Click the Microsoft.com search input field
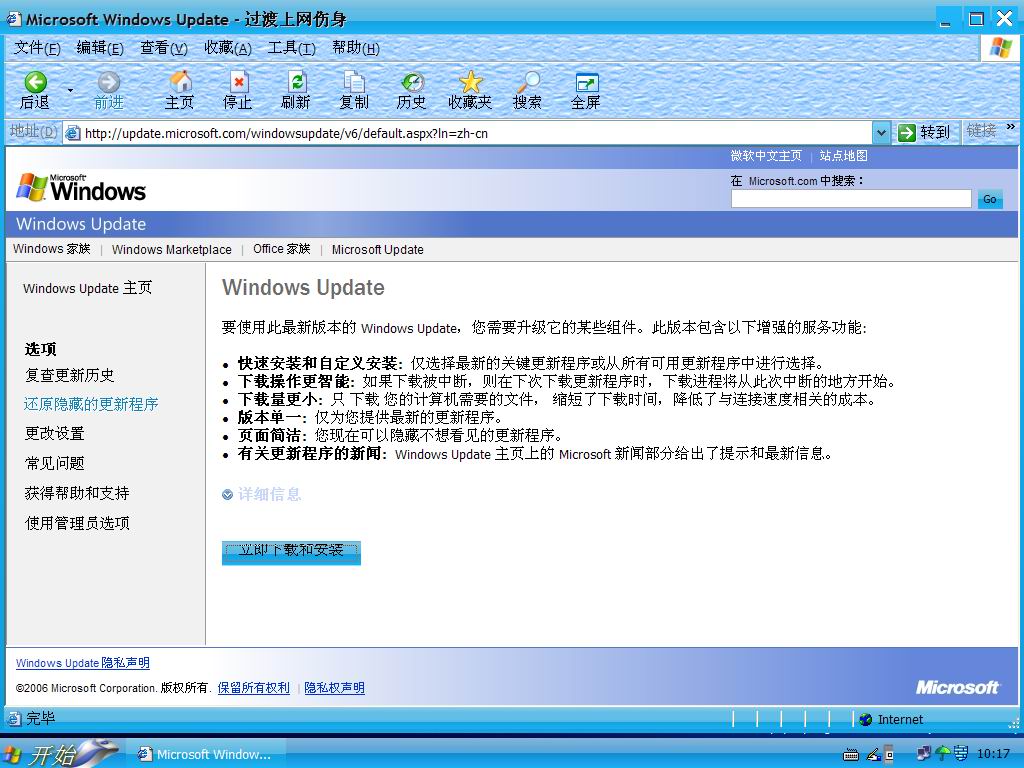The height and width of the screenshot is (768, 1024). tap(851, 199)
